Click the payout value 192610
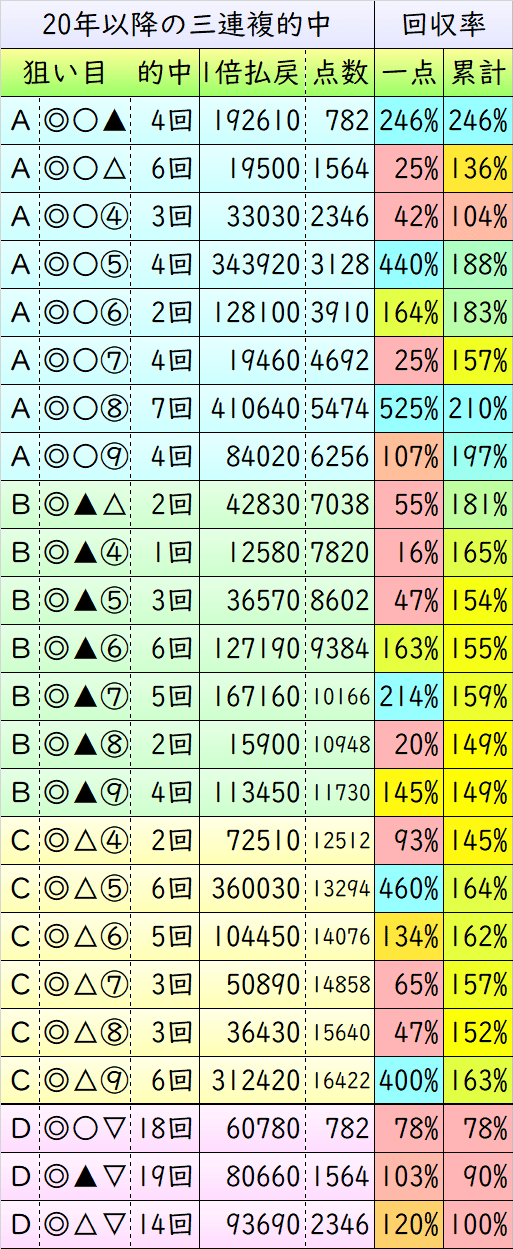Viewport: 513px width, 1249px height. tap(256, 121)
